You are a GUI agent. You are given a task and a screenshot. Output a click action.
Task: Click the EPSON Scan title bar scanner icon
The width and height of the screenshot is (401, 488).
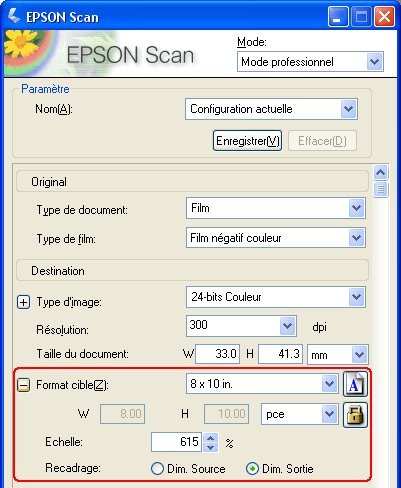pyautogui.click(x=14, y=16)
